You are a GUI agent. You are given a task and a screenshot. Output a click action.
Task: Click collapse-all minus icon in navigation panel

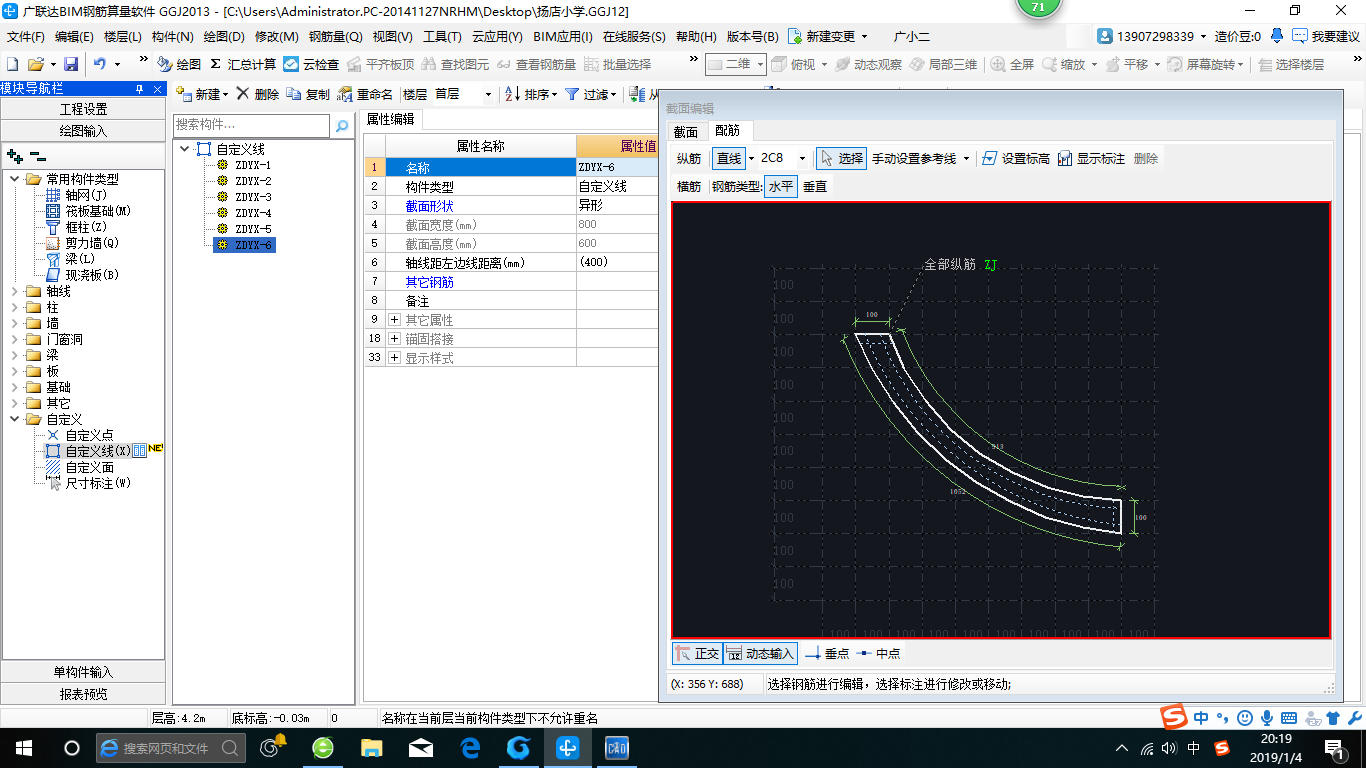tap(37, 156)
